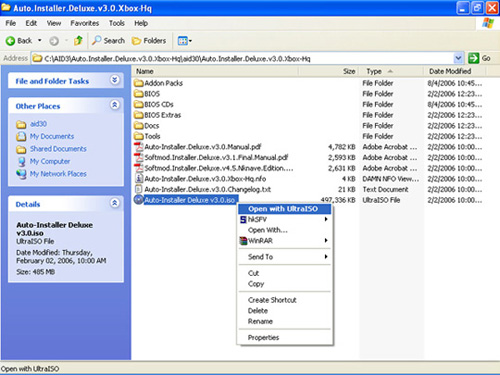Select the BIOS Extras folder icon

click(x=139, y=115)
